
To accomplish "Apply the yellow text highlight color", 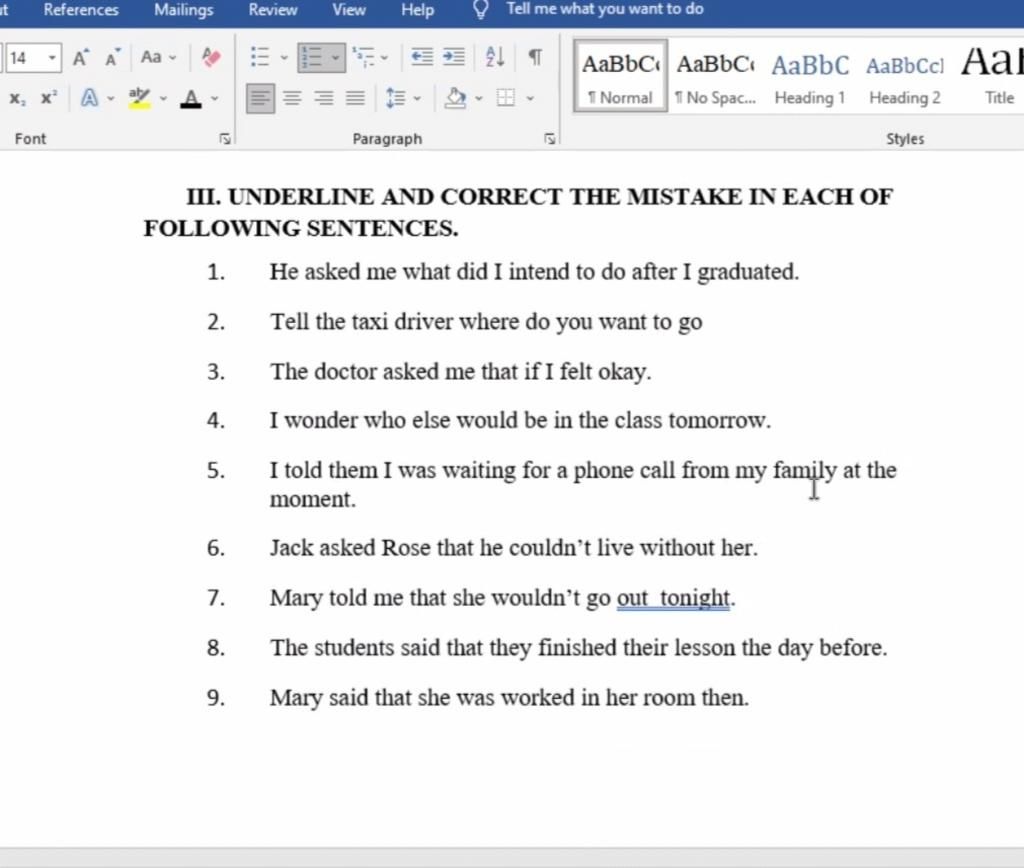I will tap(139, 99).
